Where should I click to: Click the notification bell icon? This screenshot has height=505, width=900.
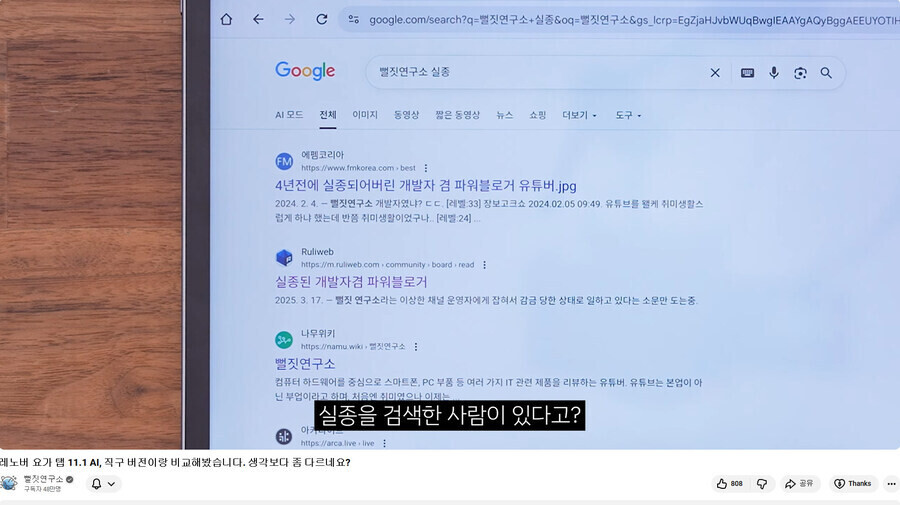96,484
